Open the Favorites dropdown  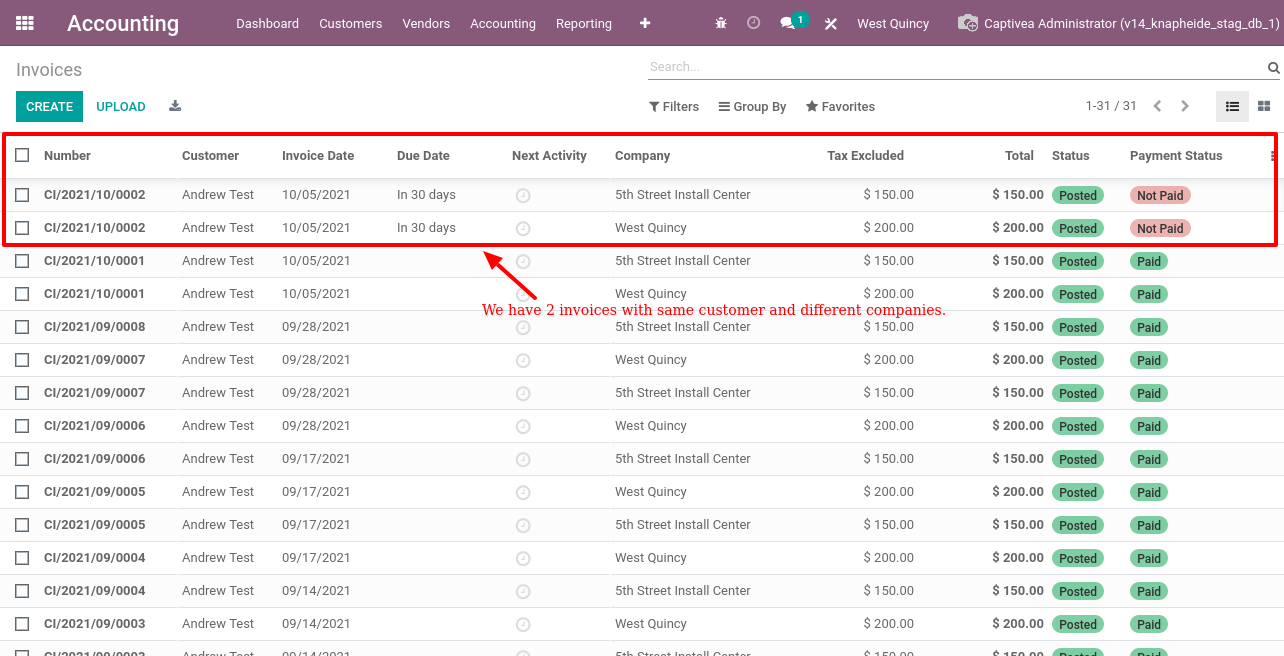point(841,107)
